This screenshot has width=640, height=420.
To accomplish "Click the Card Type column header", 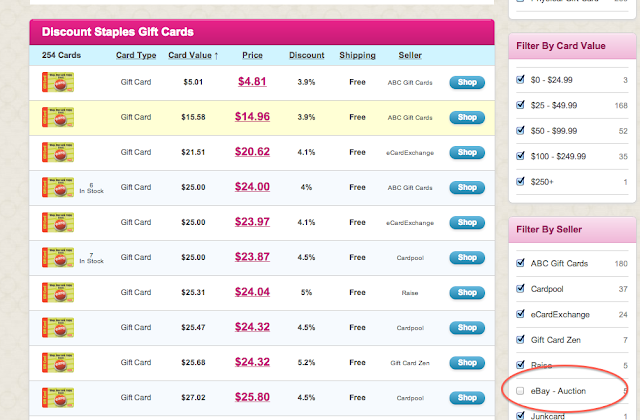I will click(136, 55).
